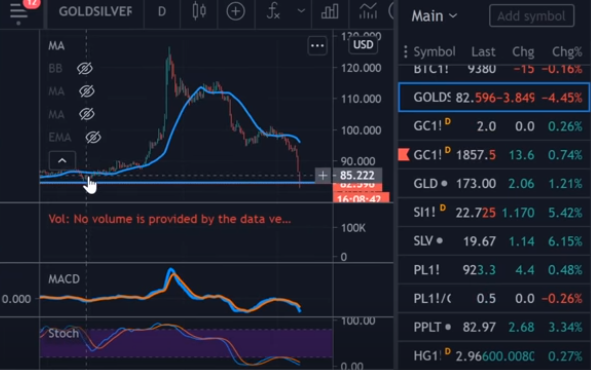The image size is (591, 370).
Task: Select the Stoch indicator label
Action: tap(64, 333)
